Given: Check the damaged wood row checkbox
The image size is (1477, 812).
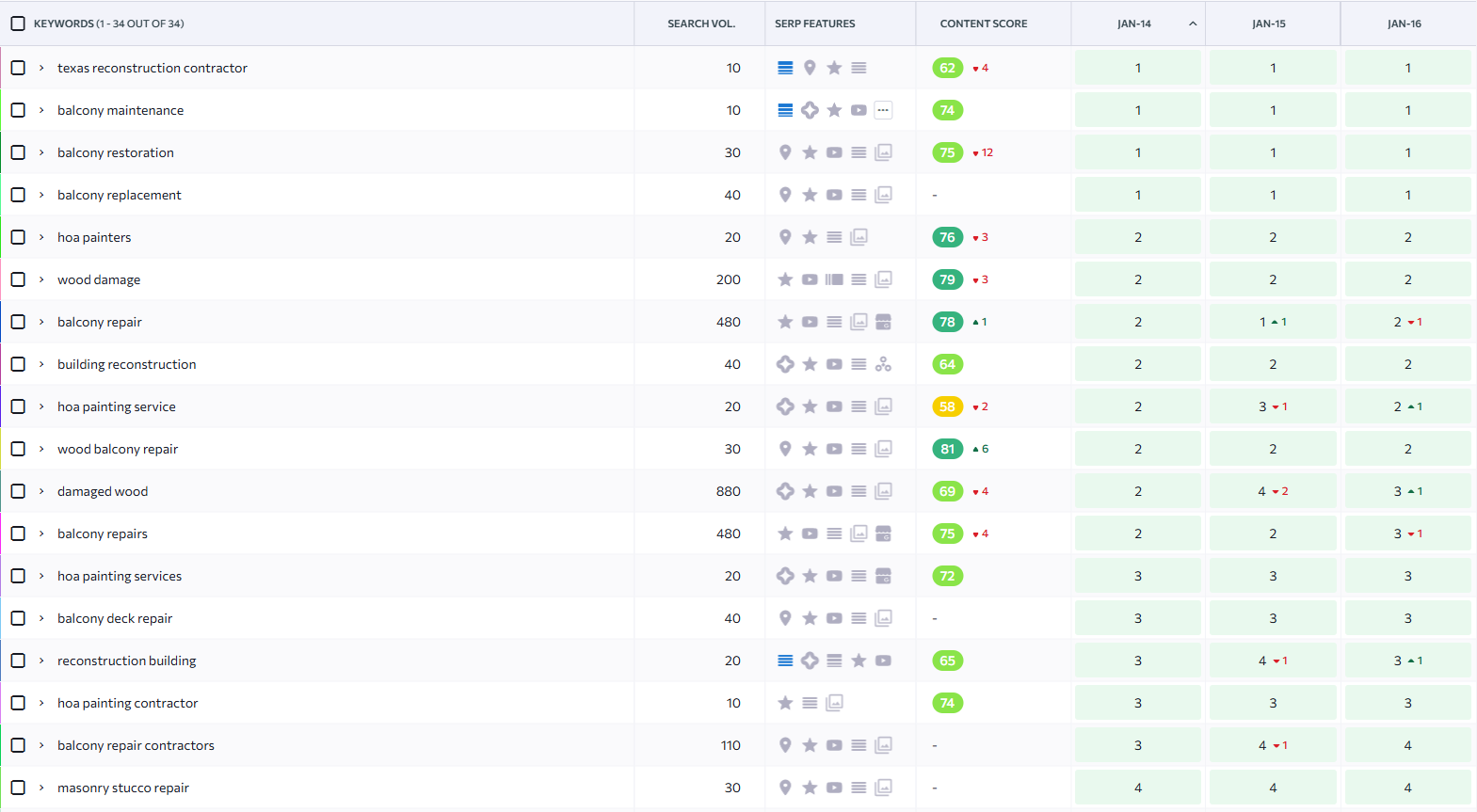Looking at the screenshot, I should tap(18, 491).
